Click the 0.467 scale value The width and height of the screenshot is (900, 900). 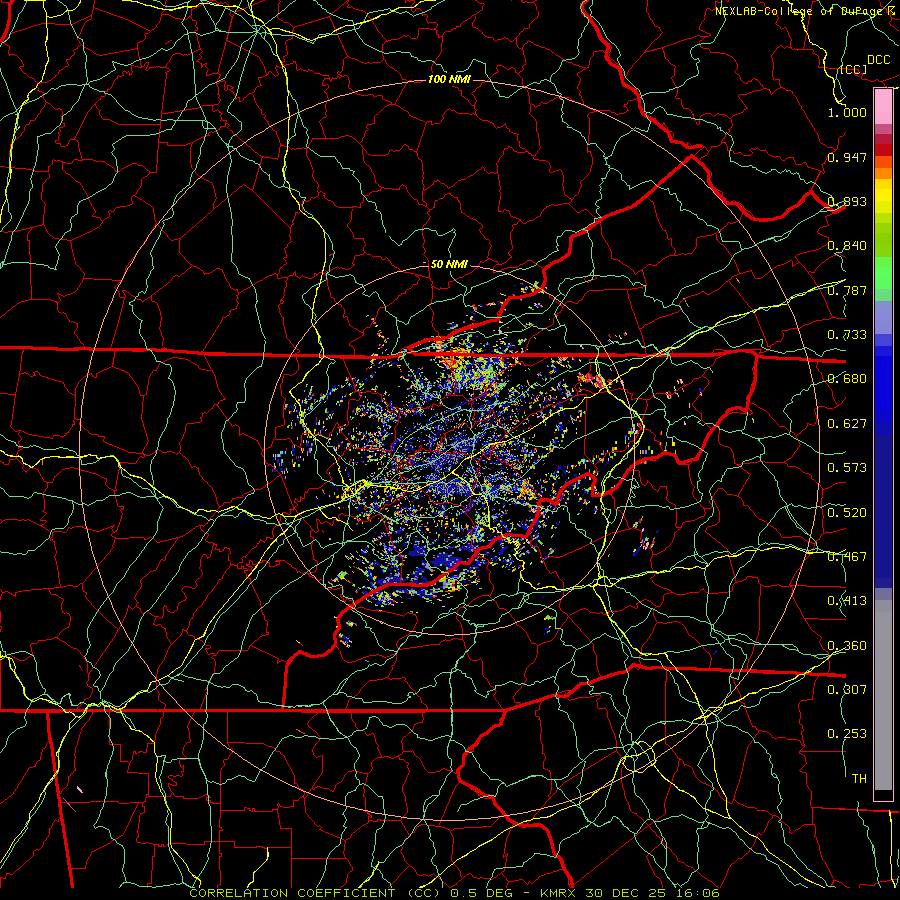click(x=847, y=557)
